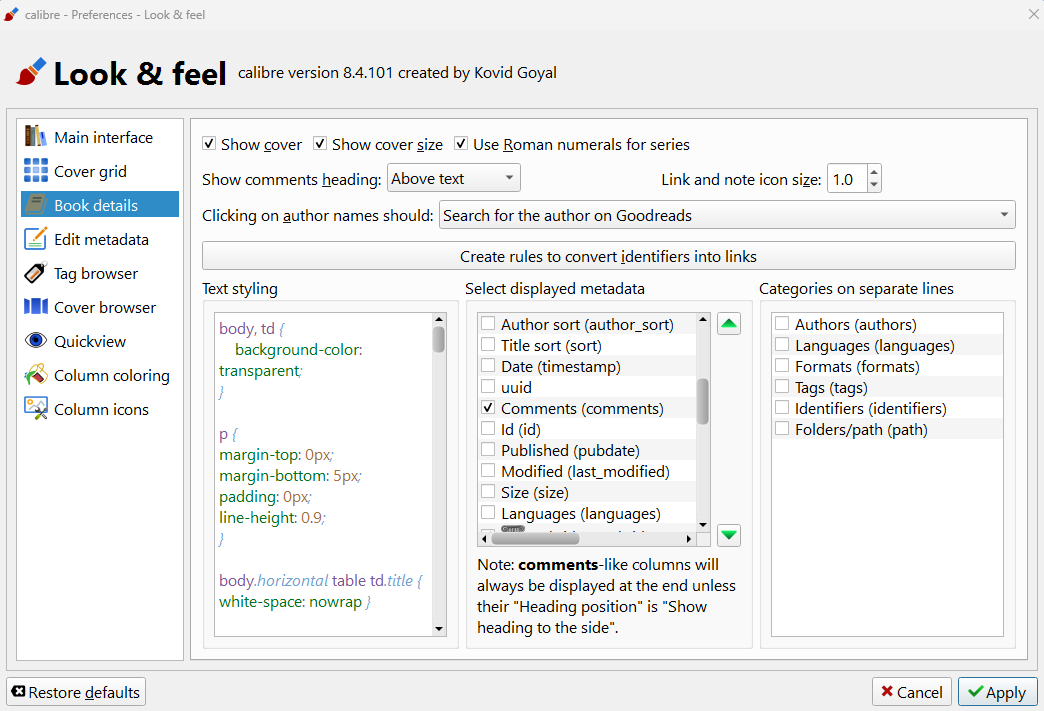Open the Cover browser icon
This screenshot has height=711, width=1044.
36,307
